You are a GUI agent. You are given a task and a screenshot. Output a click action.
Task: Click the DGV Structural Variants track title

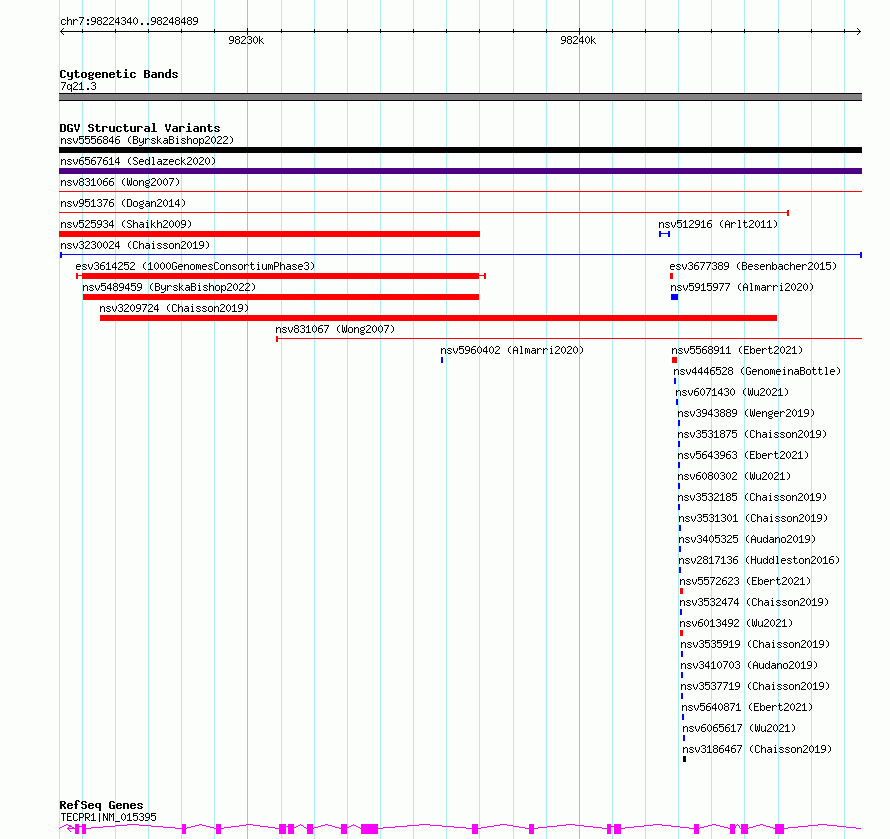tap(140, 128)
